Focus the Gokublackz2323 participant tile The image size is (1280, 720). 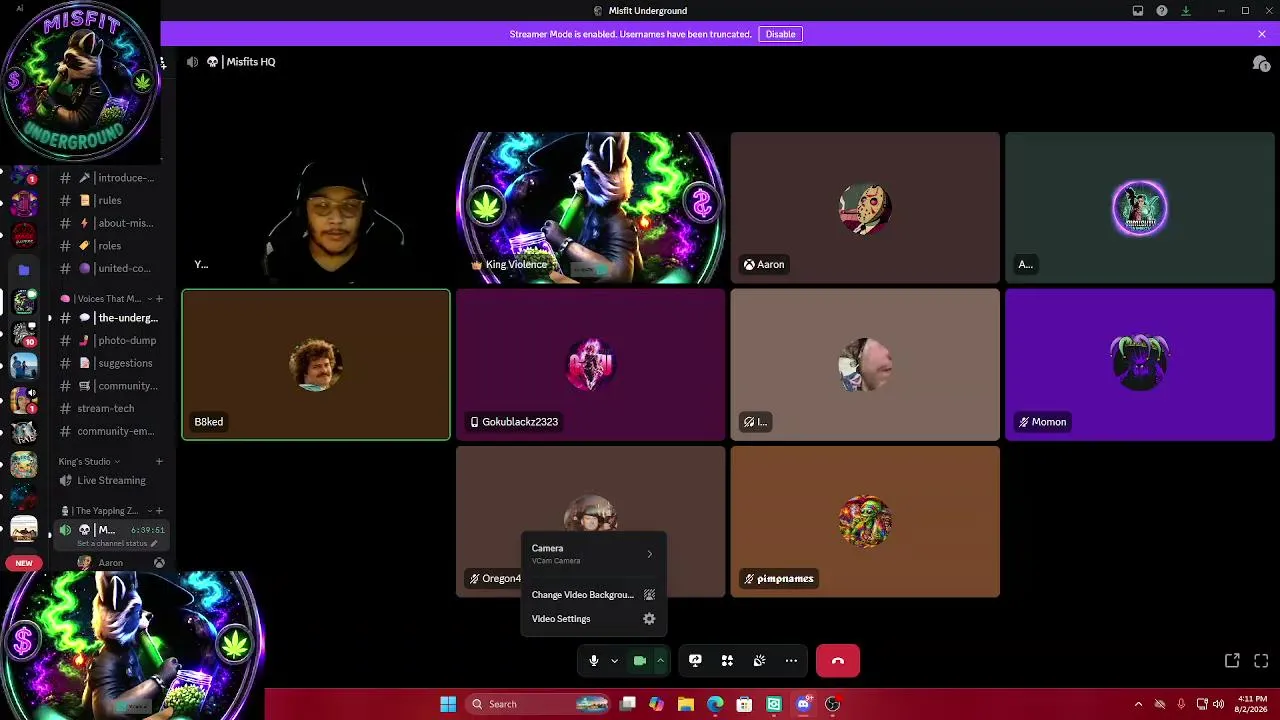point(591,365)
